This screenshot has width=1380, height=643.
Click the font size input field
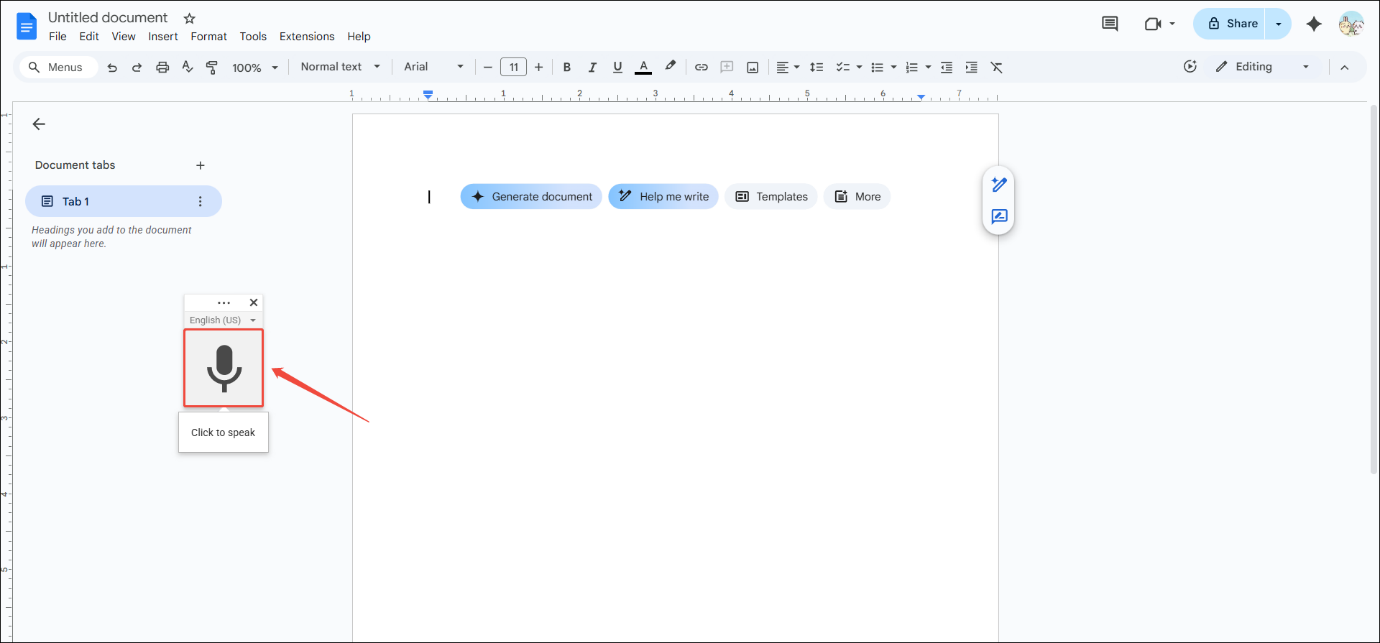[513, 66]
